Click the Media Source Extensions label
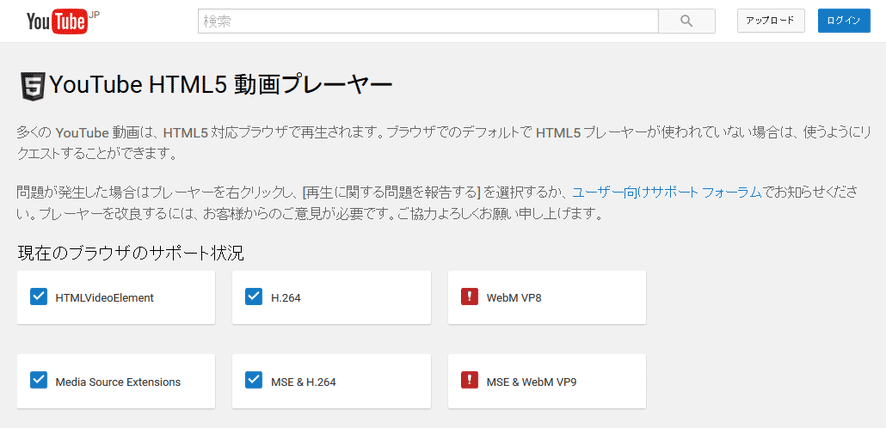The height and width of the screenshot is (428, 886). pos(118,382)
